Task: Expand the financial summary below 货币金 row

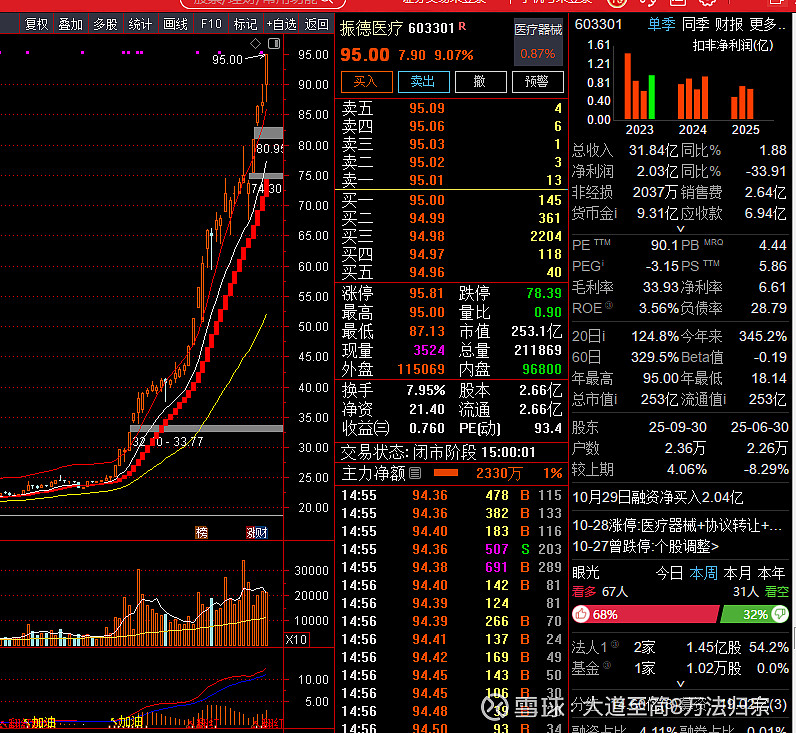Action: click(x=680, y=229)
